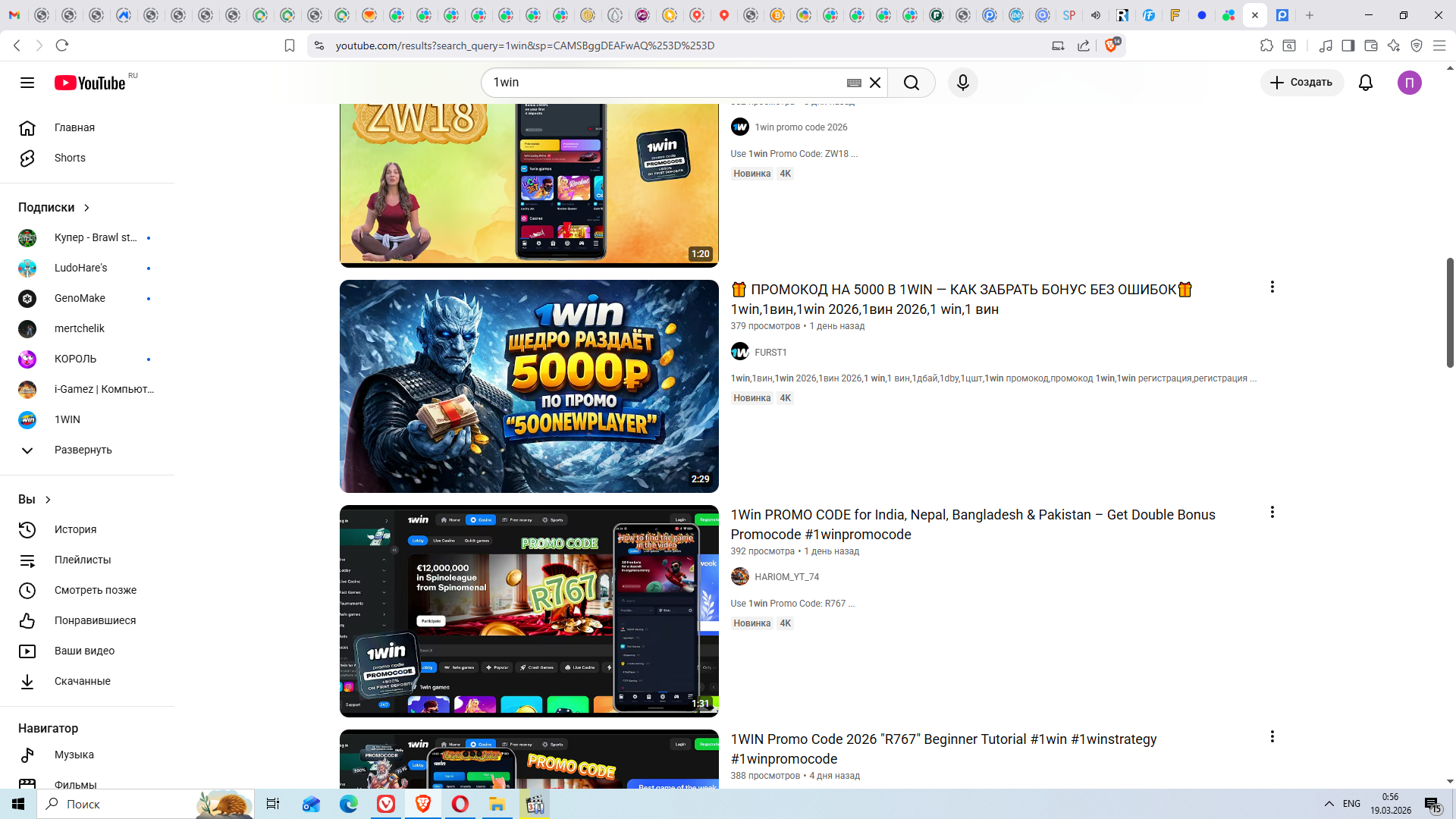Click the Создать button
Image resolution: width=1456 pixels, height=819 pixels.
pos(1301,83)
